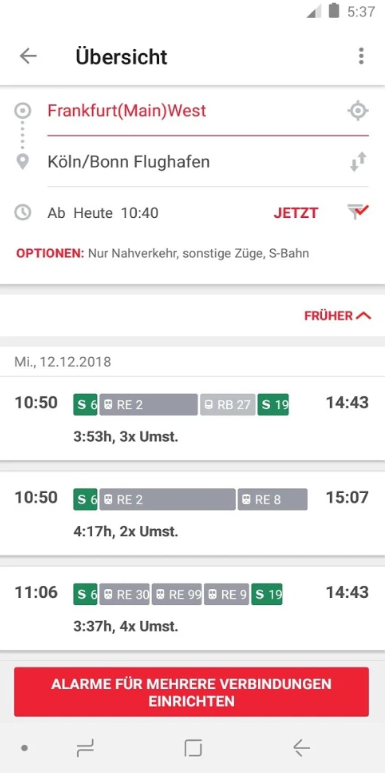
Task: Select the RB 27 train segment
Action: click(228, 405)
